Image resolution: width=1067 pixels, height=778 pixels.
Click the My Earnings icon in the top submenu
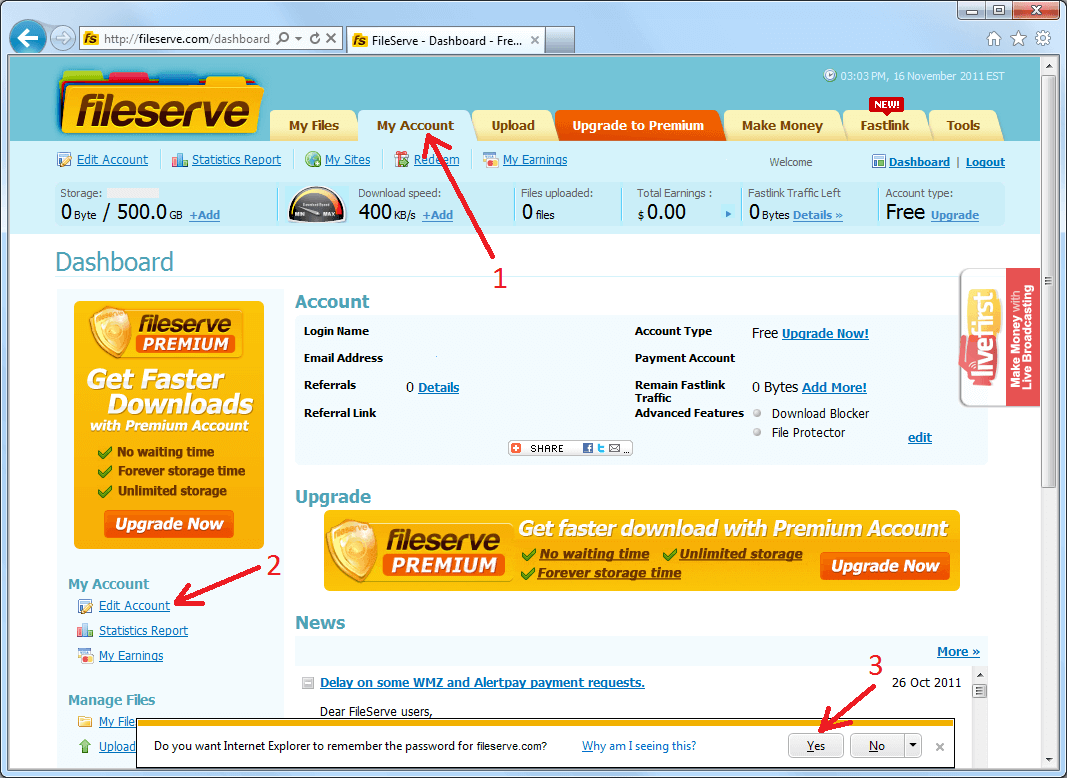[490, 160]
